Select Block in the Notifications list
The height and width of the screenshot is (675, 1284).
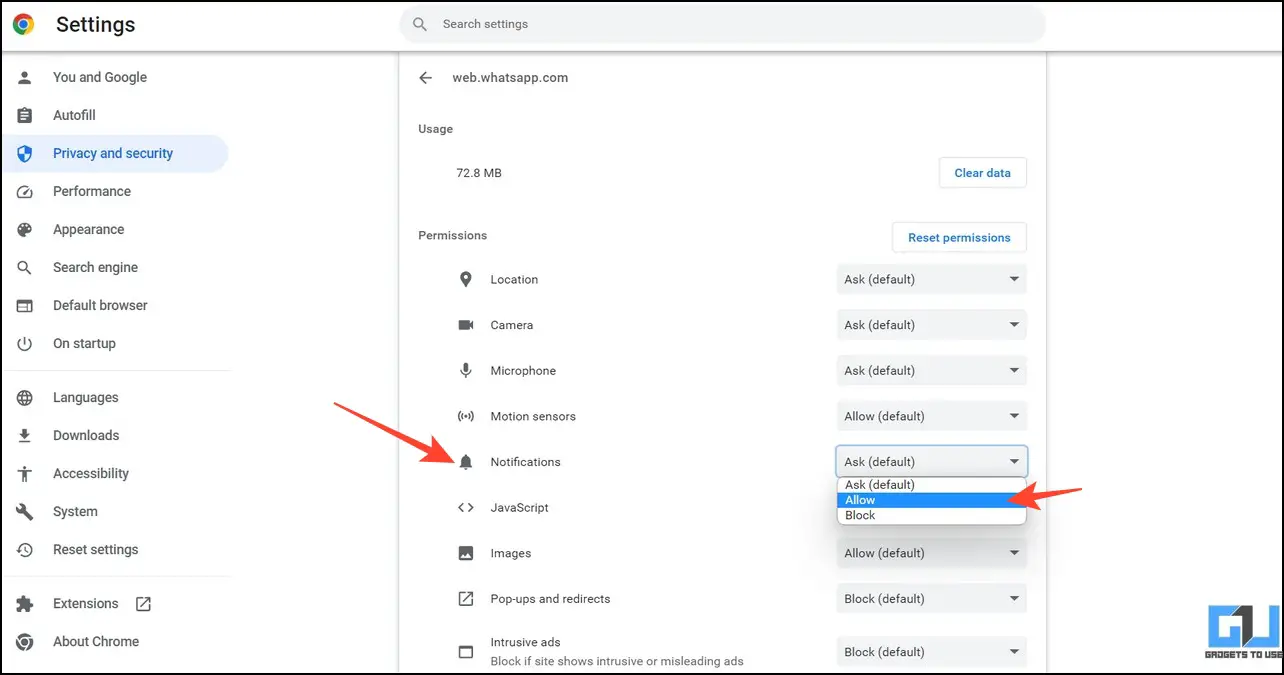[931, 516]
